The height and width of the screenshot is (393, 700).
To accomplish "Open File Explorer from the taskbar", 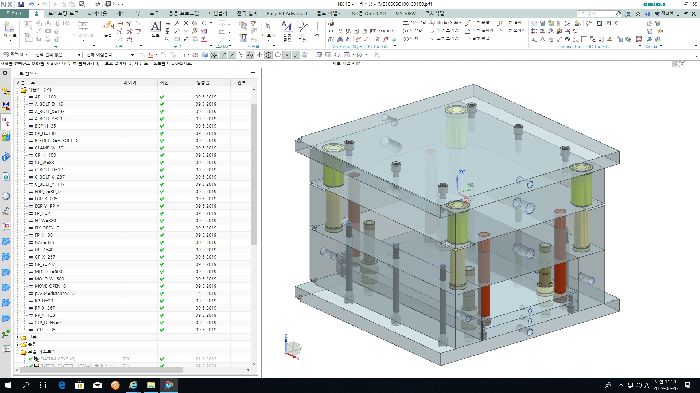I will pos(151,385).
